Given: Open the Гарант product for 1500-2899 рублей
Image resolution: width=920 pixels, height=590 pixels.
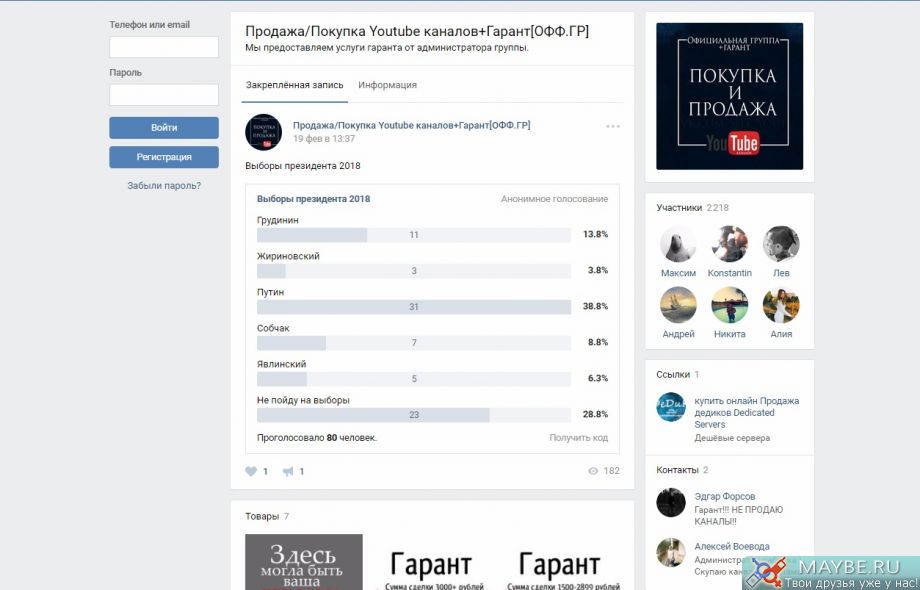Looking at the screenshot, I should pyautogui.click(x=560, y=562).
